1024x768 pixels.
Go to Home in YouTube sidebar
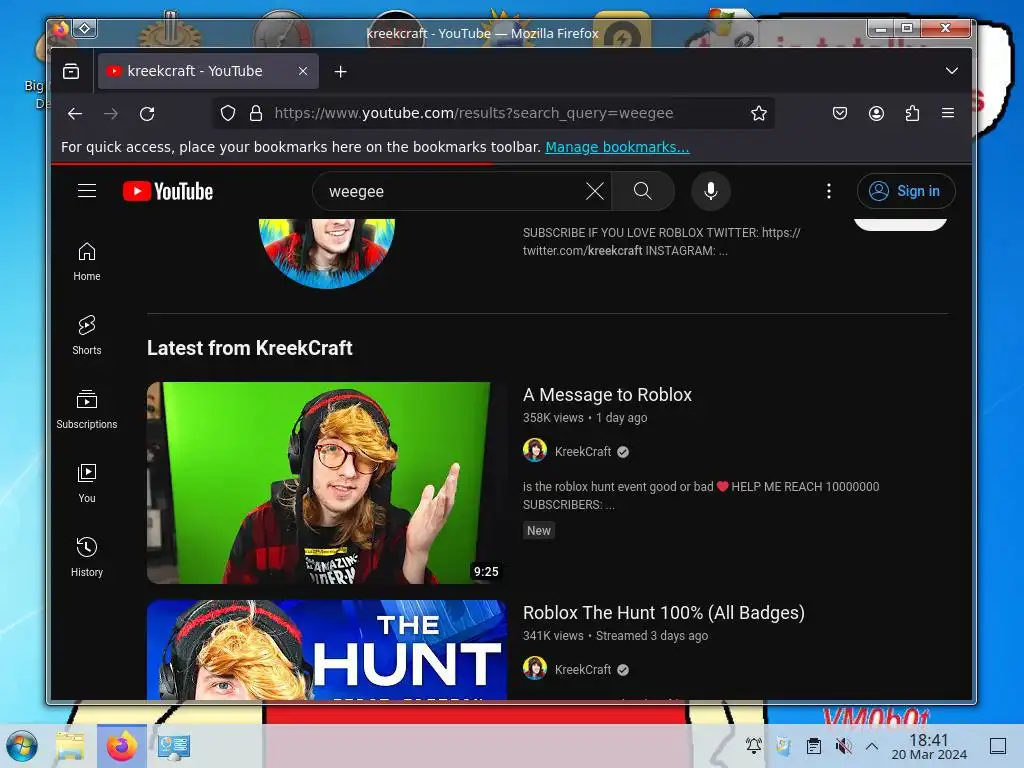point(87,261)
